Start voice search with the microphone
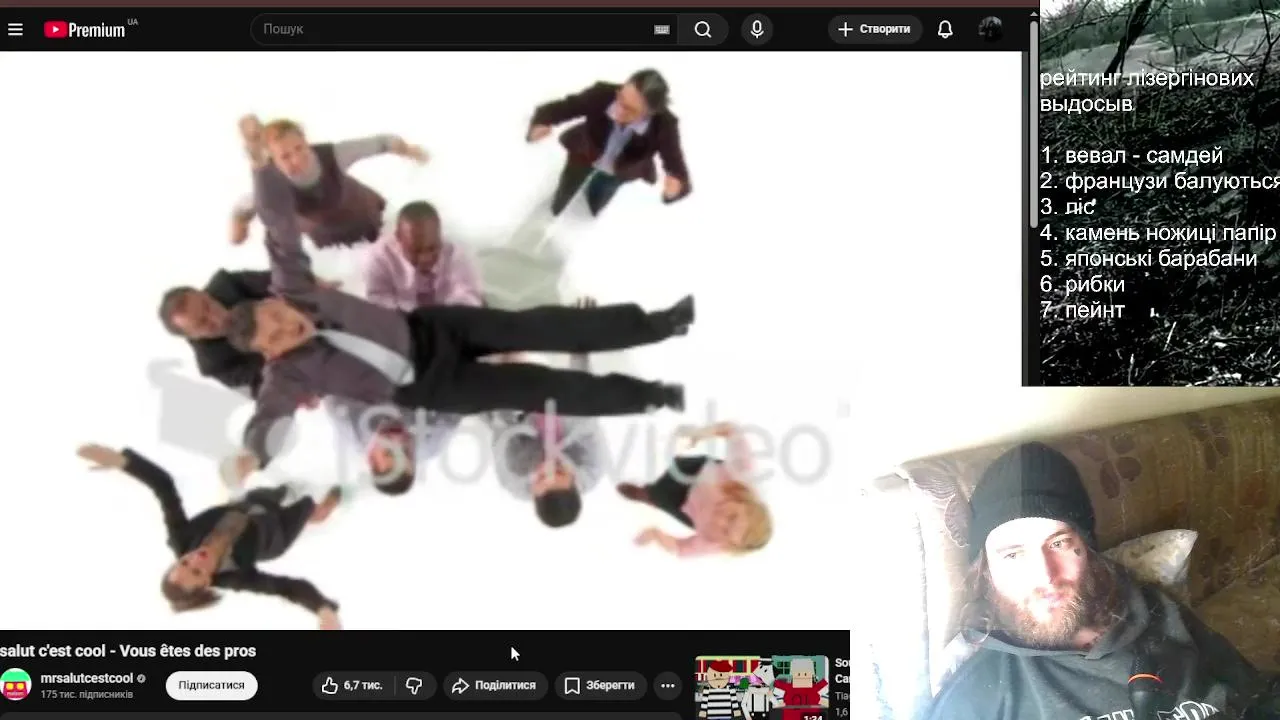The height and width of the screenshot is (720, 1280). coord(757,29)
